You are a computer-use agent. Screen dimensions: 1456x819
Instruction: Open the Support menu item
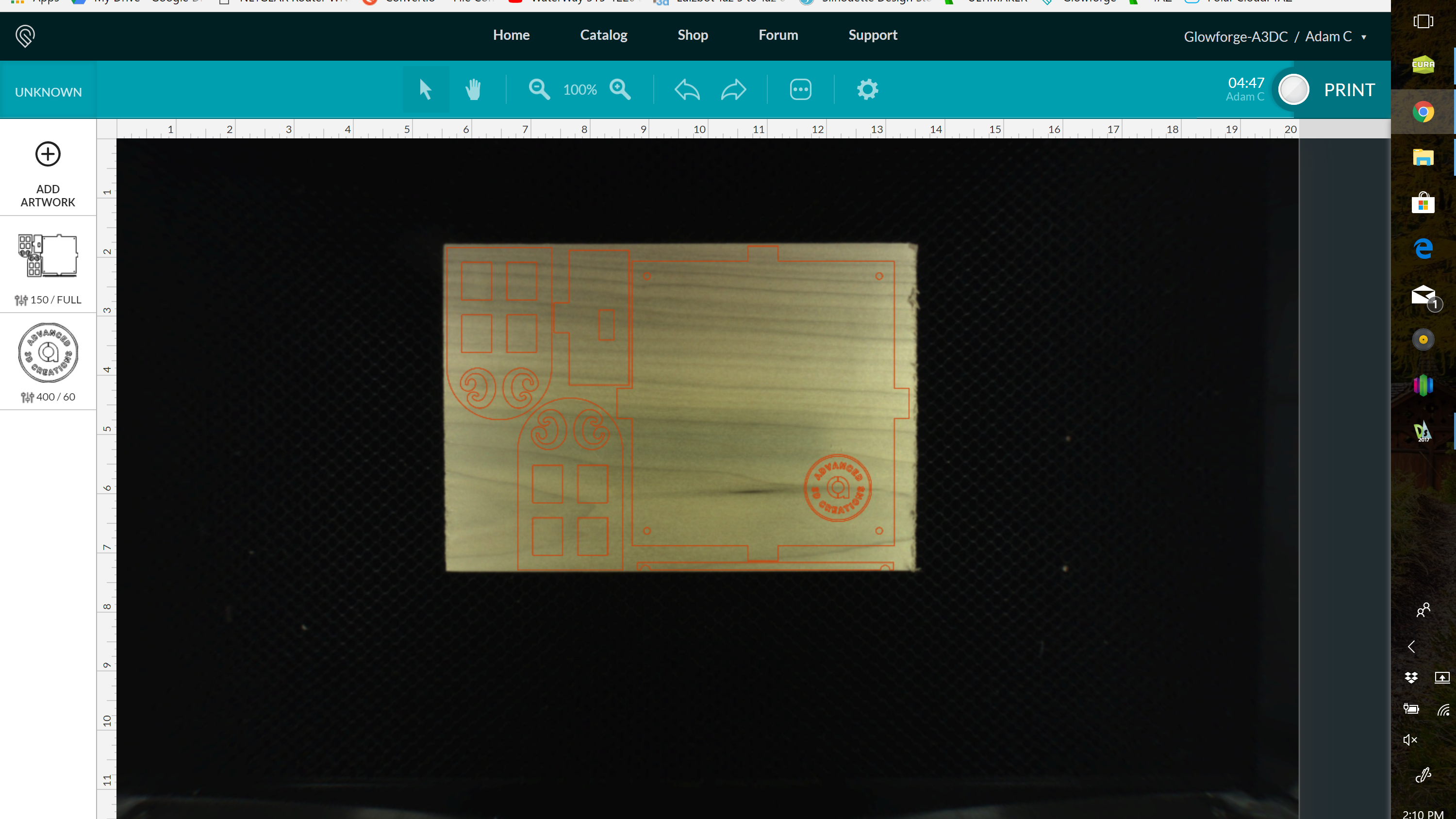click(x=873, y=35)
